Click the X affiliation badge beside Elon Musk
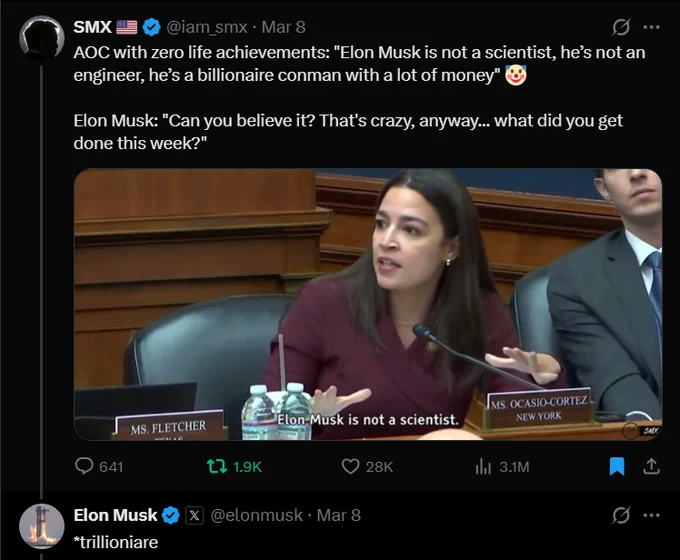 pos(194,515)
